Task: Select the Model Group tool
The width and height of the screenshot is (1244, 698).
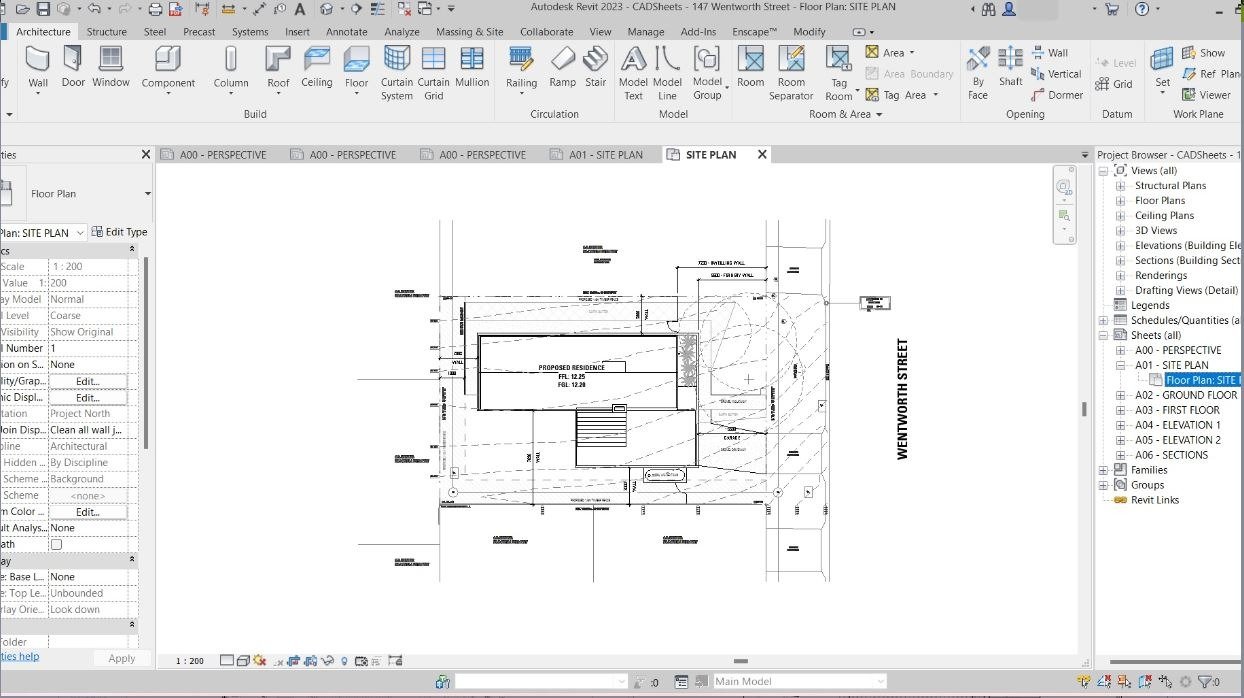Action: tap(707, 73)
